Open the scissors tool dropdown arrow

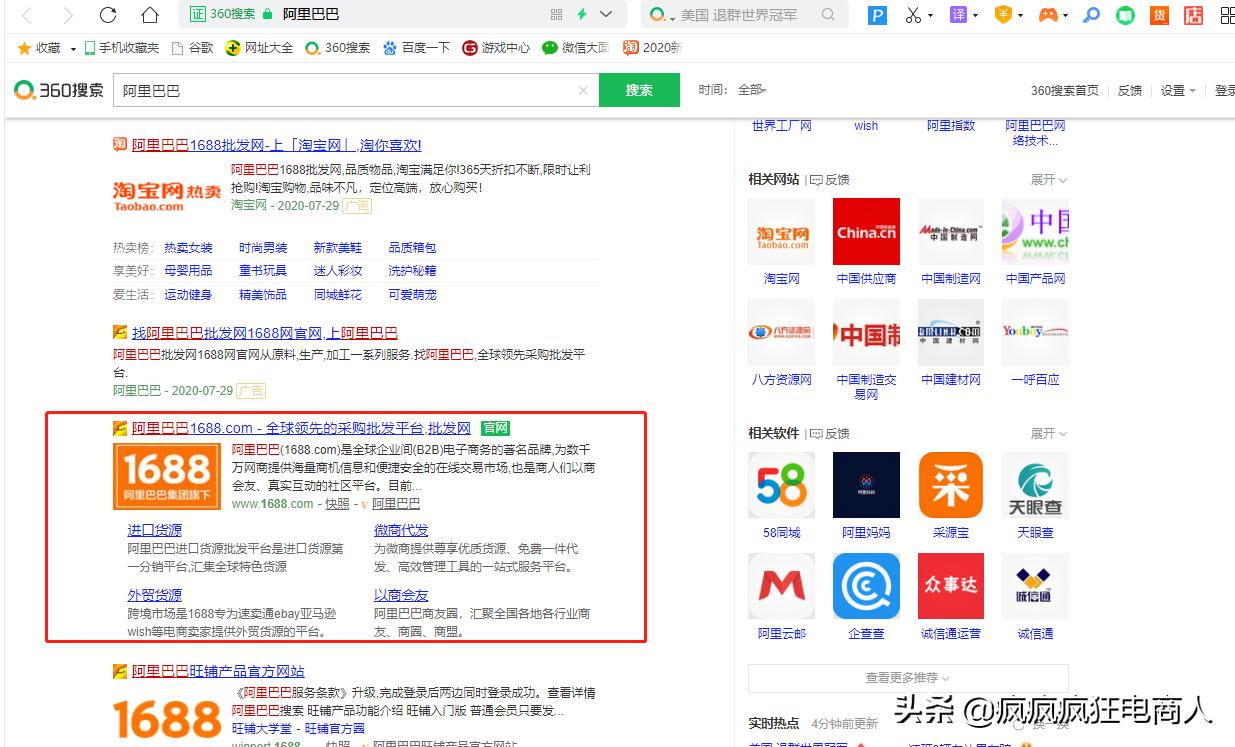click(930, 15)
